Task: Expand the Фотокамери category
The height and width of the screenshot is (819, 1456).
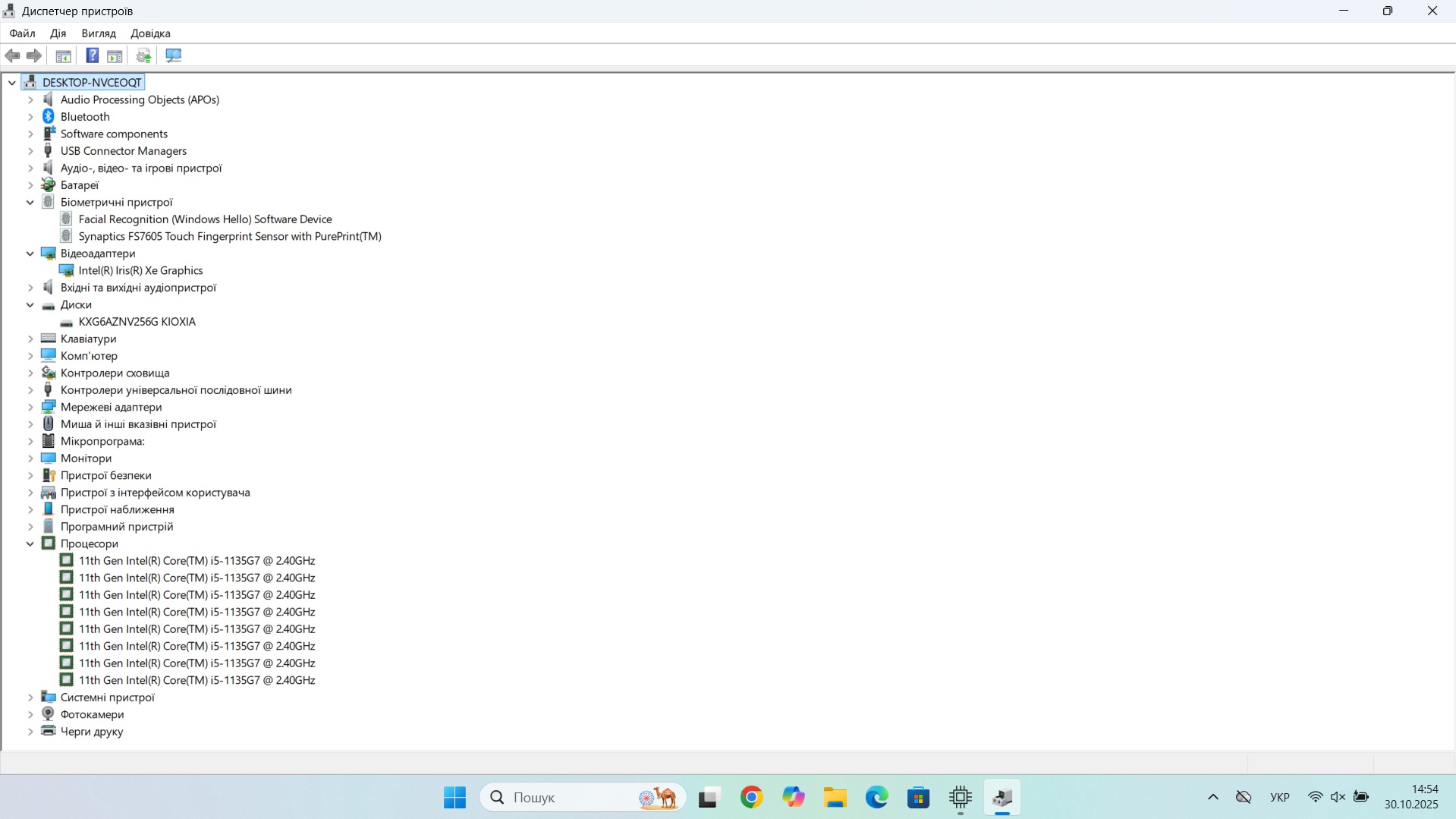Action: [30, 714]
